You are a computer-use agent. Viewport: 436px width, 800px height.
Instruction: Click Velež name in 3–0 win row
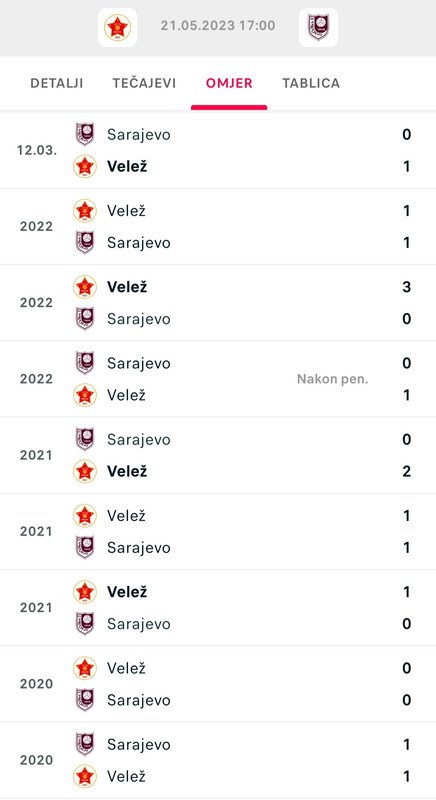pos(127,287)
